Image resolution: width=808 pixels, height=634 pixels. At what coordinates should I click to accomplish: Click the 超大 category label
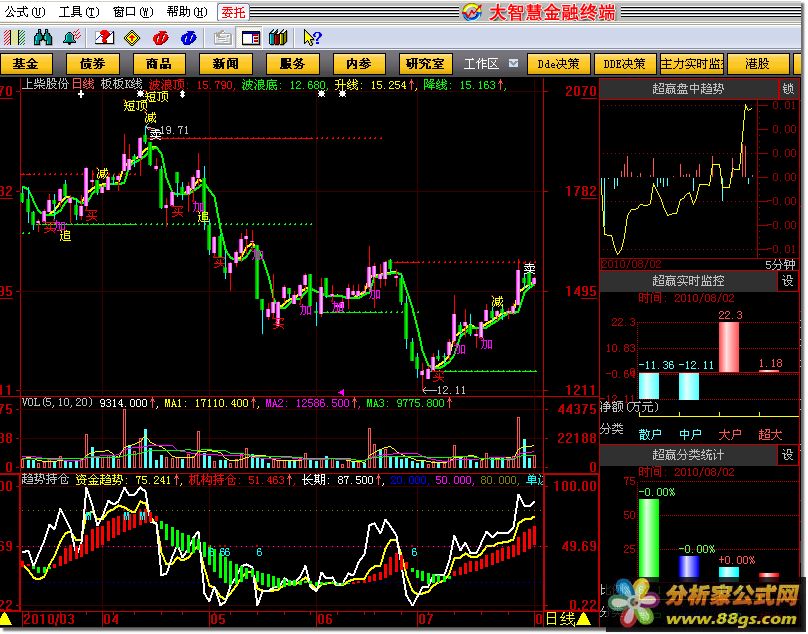pyautogui.click(x=770, y=435)
